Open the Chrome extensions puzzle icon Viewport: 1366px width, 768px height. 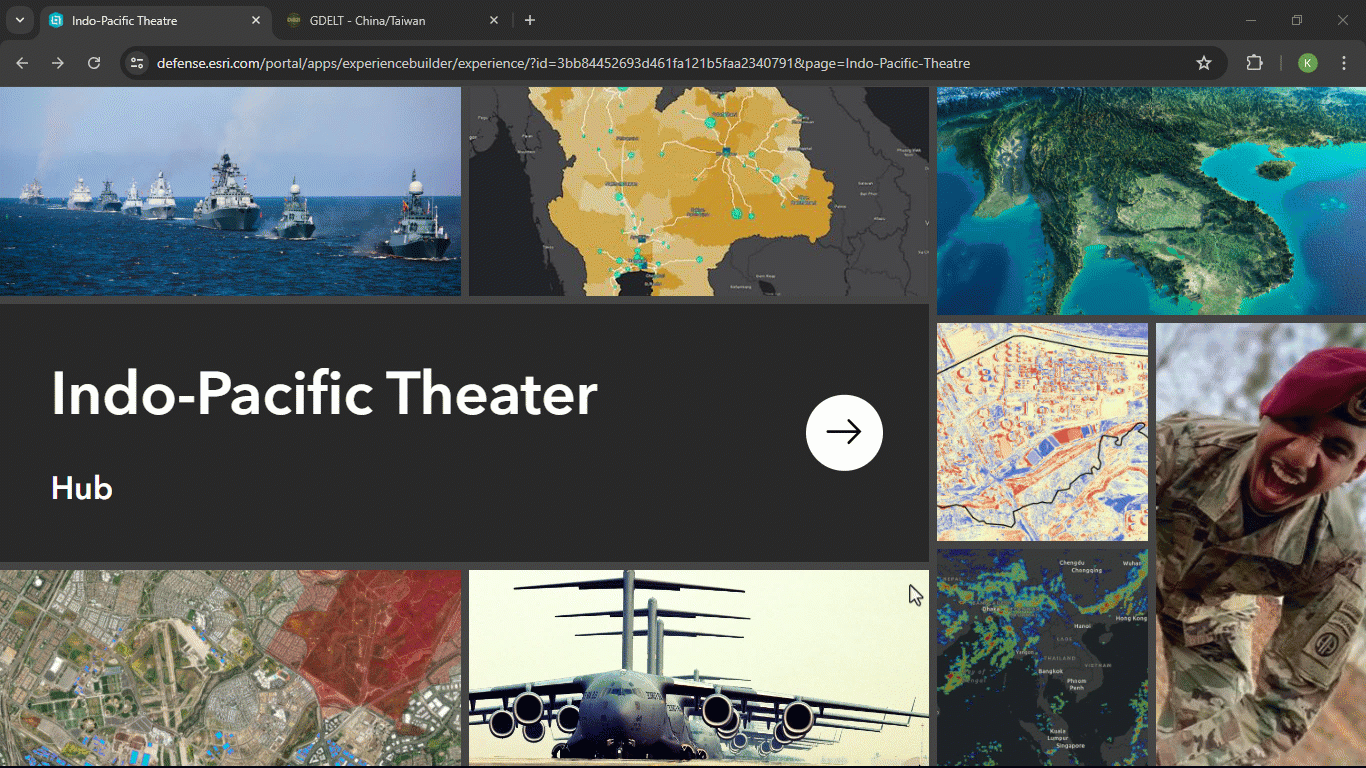coord(1254,62)
